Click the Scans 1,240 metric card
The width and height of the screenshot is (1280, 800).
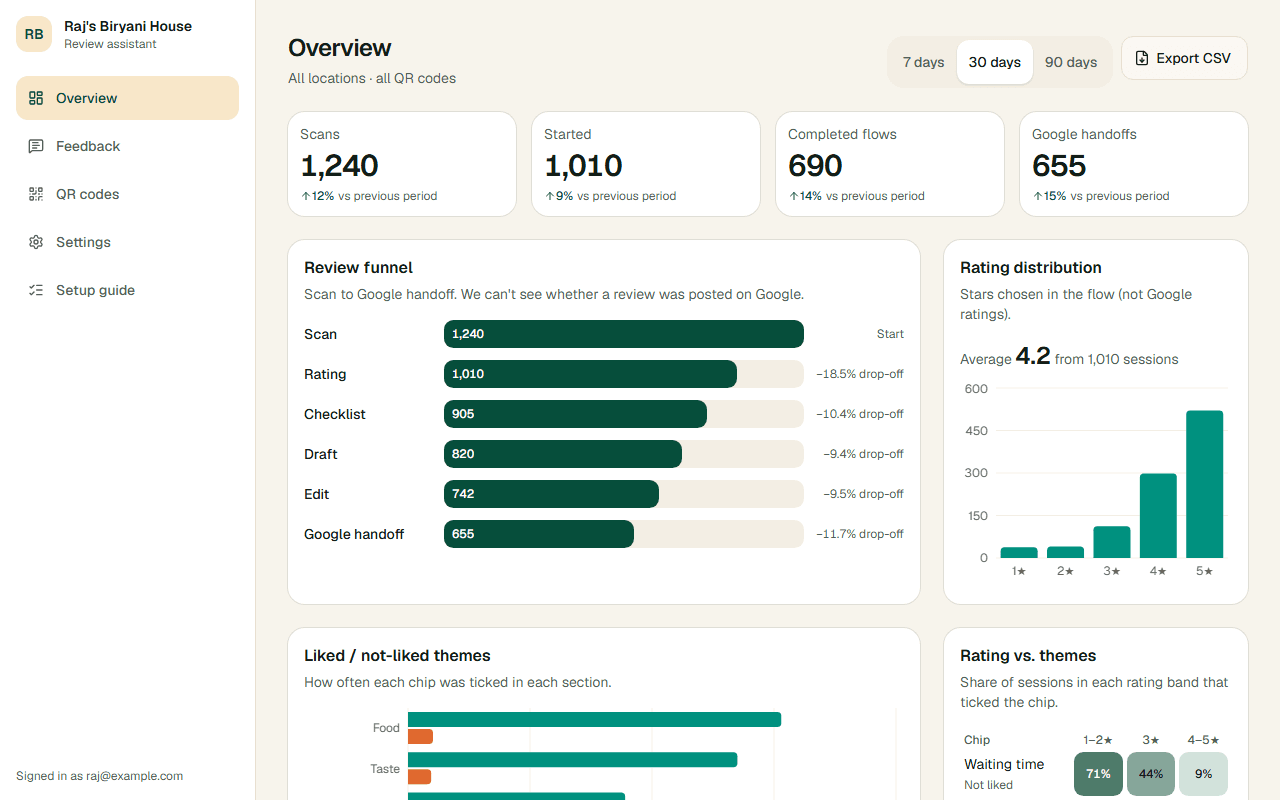tap(402, 164)
